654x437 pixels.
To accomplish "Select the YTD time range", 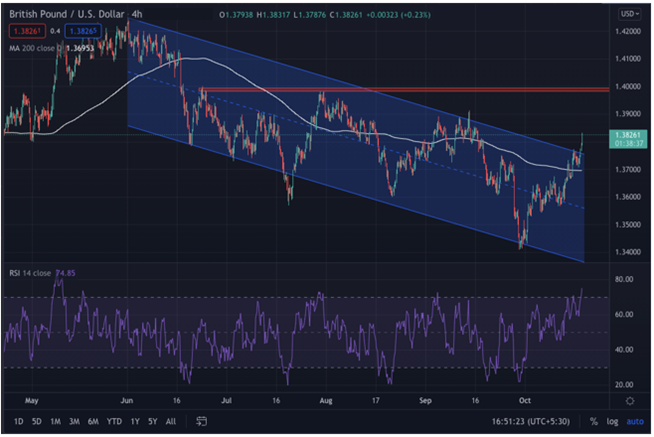I will [114, 422].
